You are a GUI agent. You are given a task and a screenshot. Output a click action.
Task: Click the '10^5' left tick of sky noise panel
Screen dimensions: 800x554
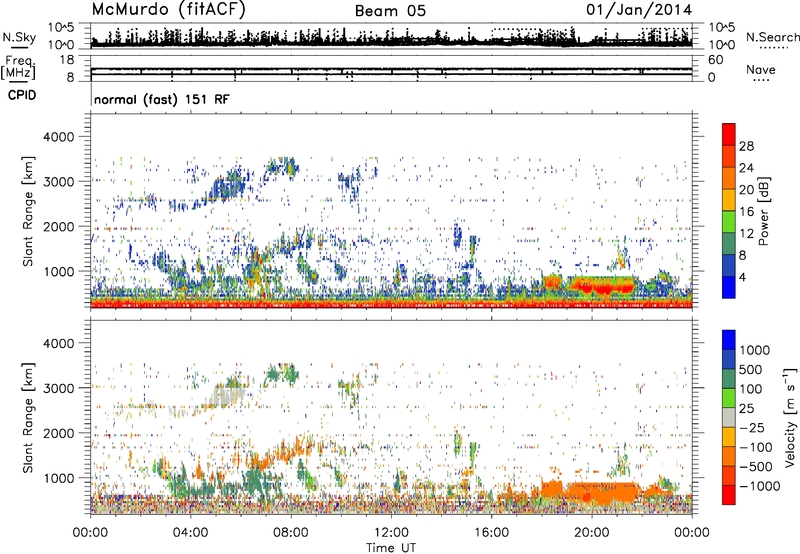click(61, 27)
